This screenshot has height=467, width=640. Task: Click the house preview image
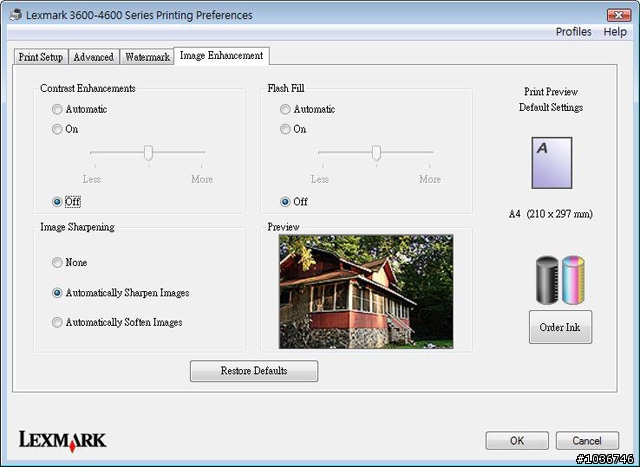[x=366, y=291]
